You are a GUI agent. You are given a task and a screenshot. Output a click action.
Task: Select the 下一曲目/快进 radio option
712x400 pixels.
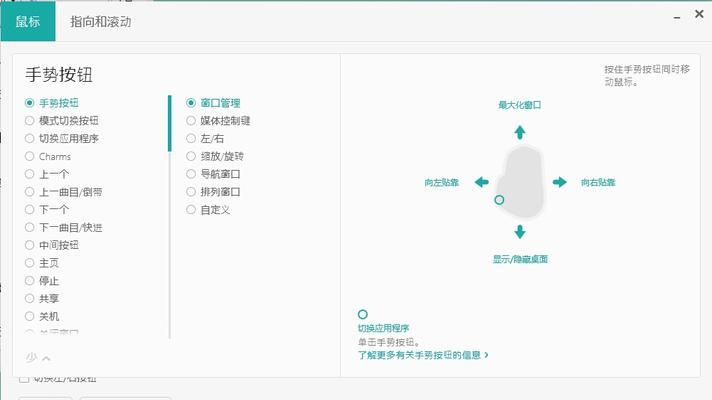tap(30, 227)
